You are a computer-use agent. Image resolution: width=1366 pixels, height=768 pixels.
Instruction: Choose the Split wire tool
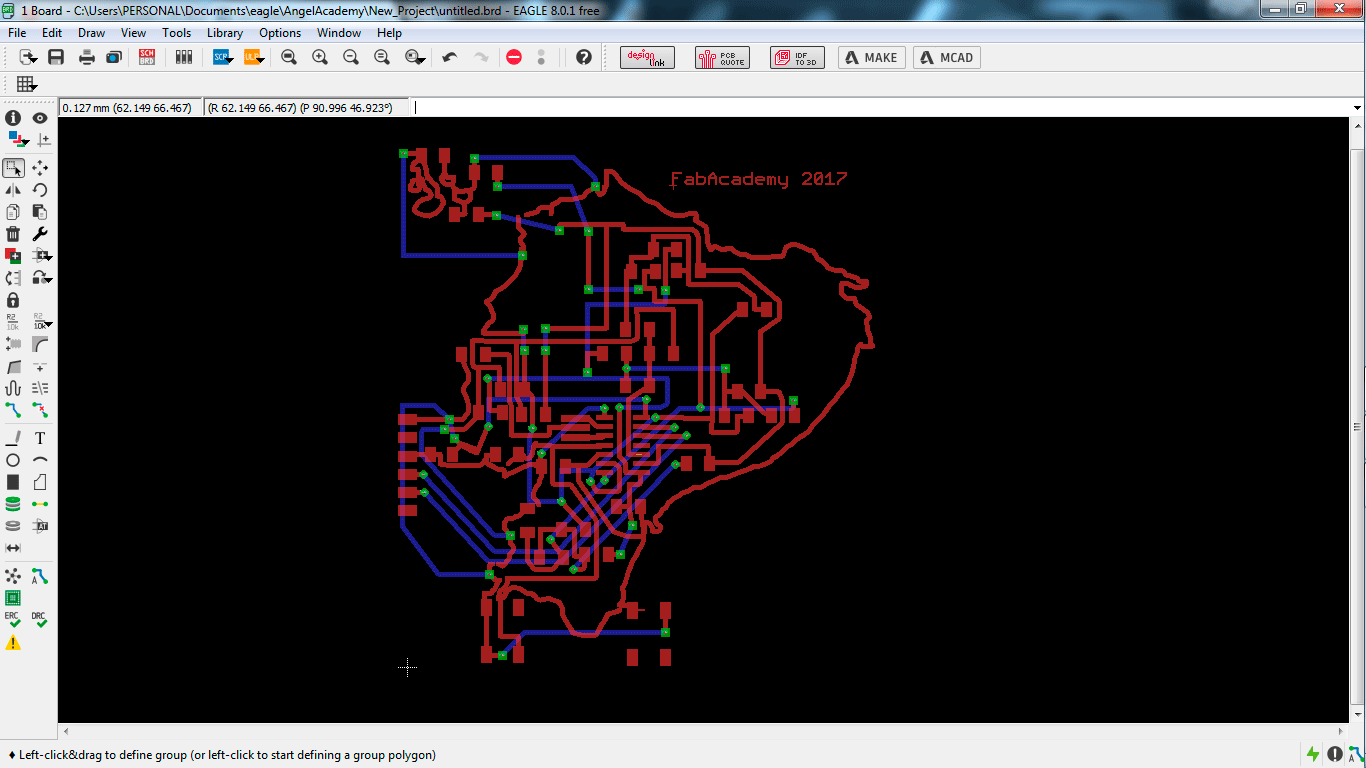[13, 366]
